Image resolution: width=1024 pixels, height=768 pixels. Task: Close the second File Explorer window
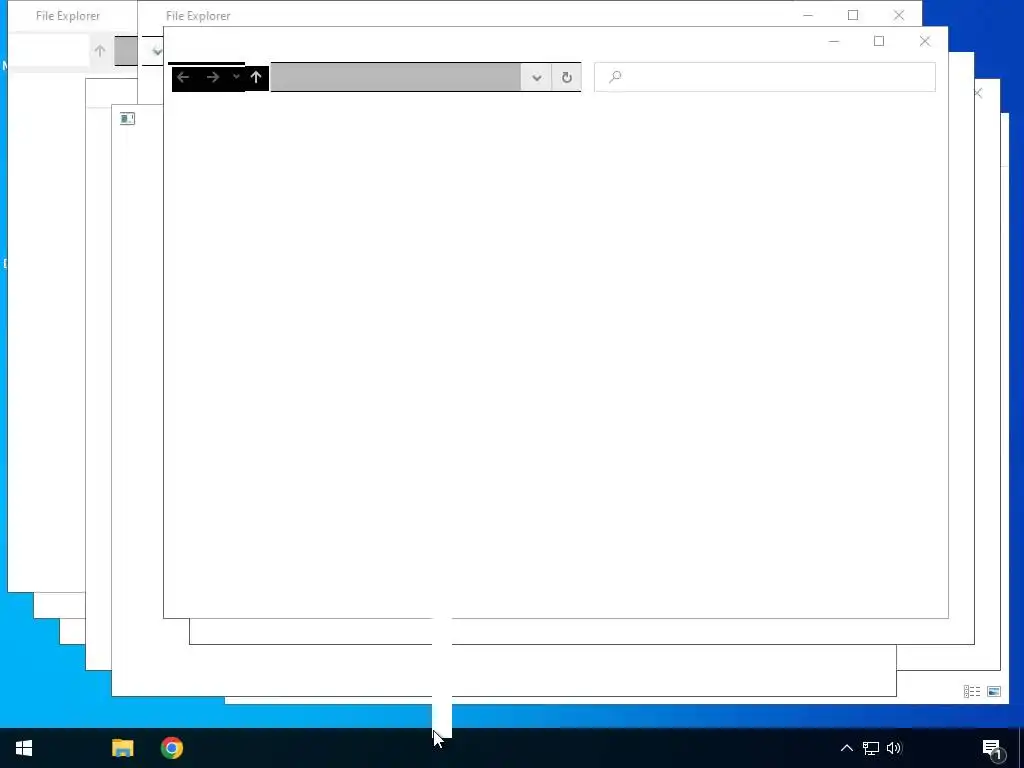pos(899,15)
